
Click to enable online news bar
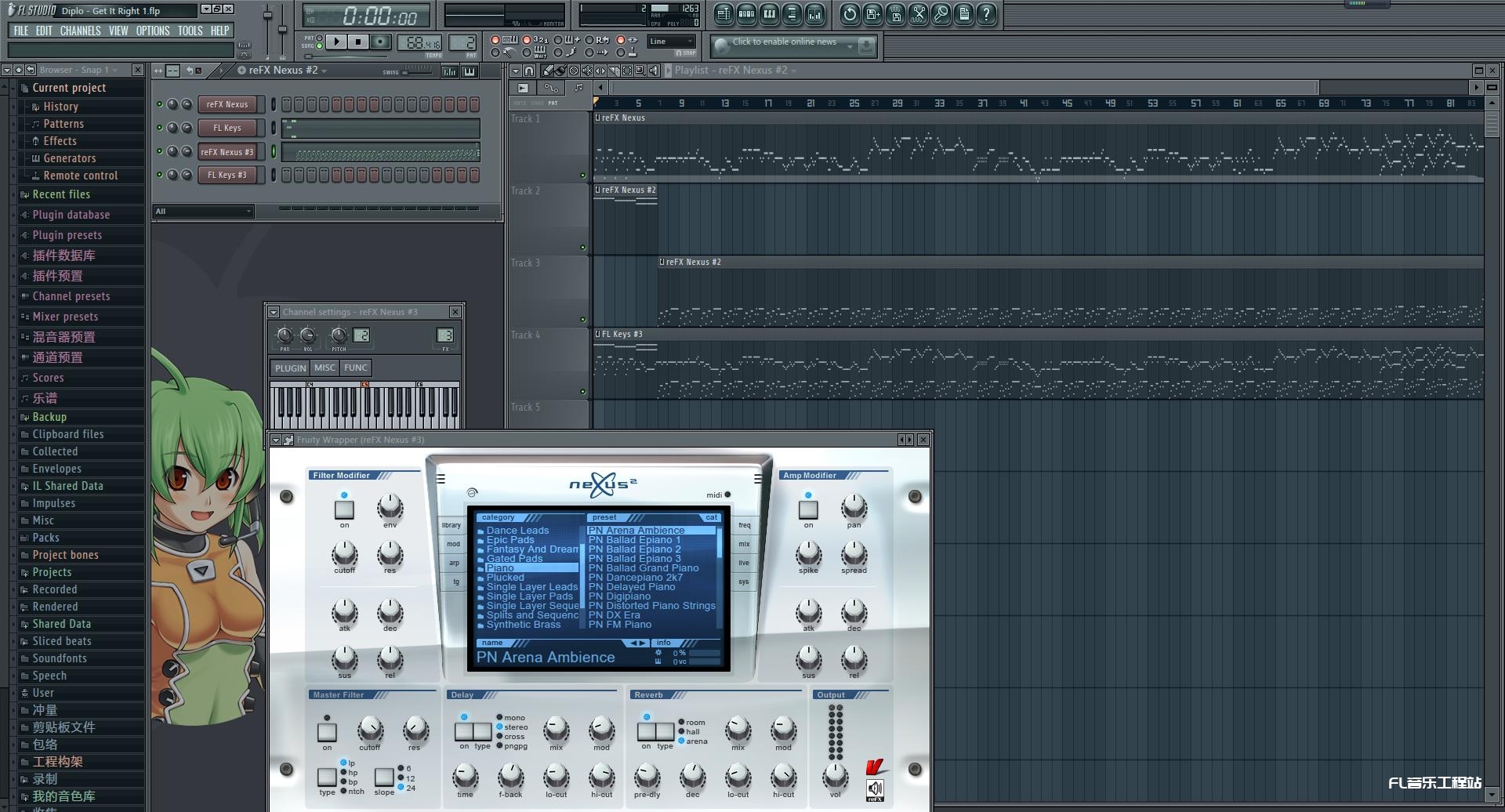[792, 46]
